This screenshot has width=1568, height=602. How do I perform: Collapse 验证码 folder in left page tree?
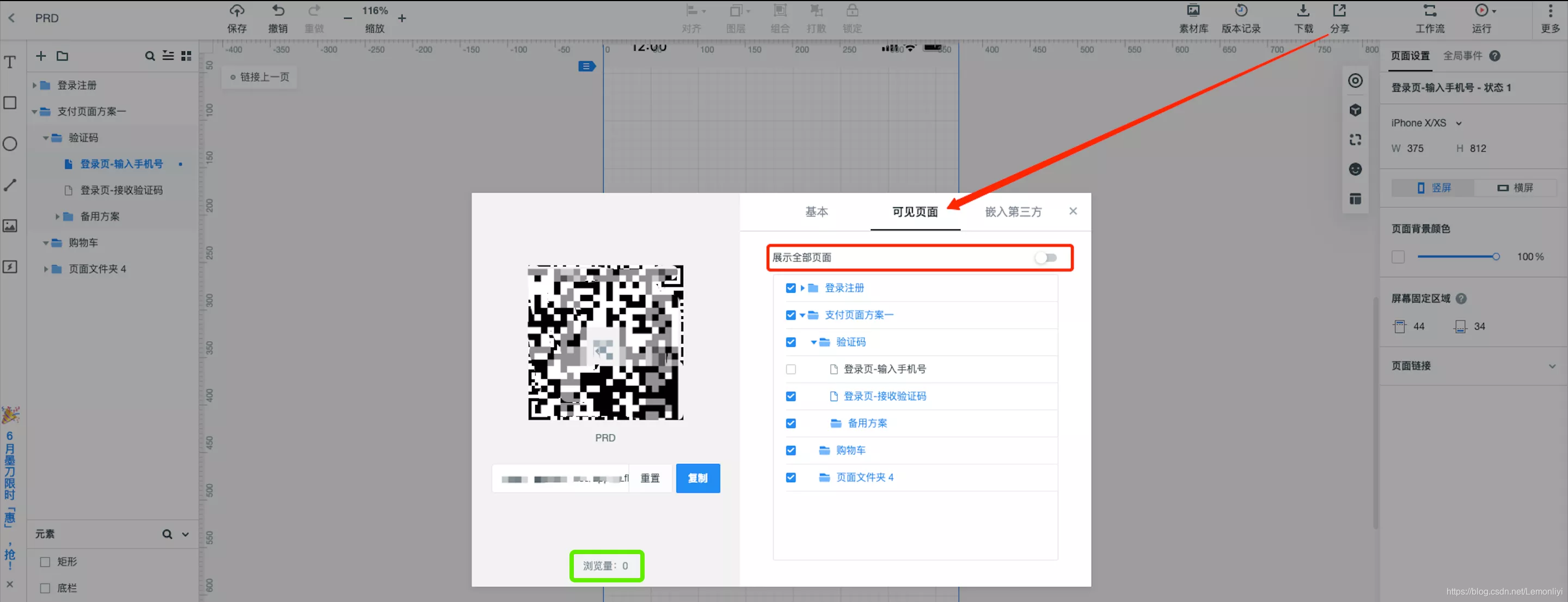[46, 138]
